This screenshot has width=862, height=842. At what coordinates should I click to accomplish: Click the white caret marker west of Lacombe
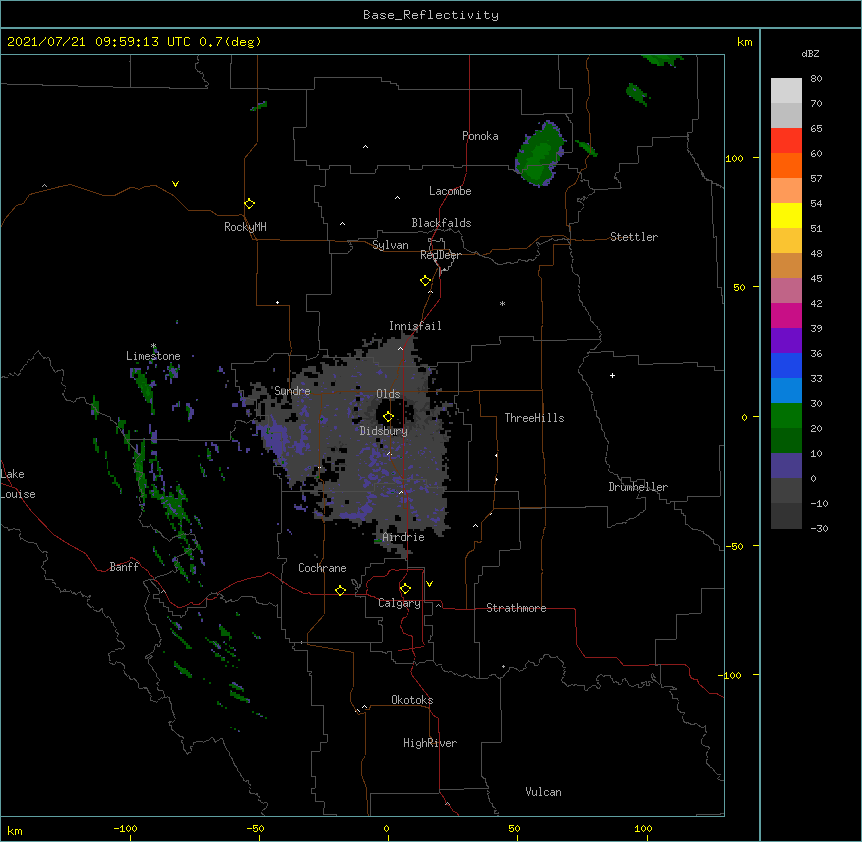[397, 198]
